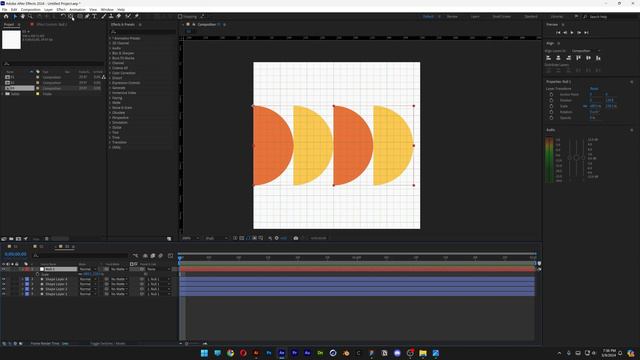Select the Eraser tool

click(x=119, y=16)
